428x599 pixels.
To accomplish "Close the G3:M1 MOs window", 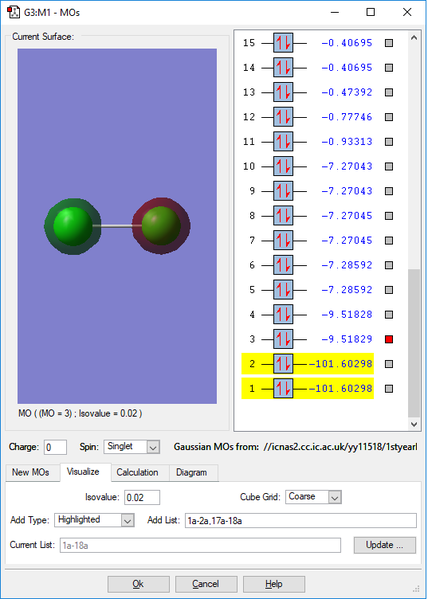I will click(407, 12).
